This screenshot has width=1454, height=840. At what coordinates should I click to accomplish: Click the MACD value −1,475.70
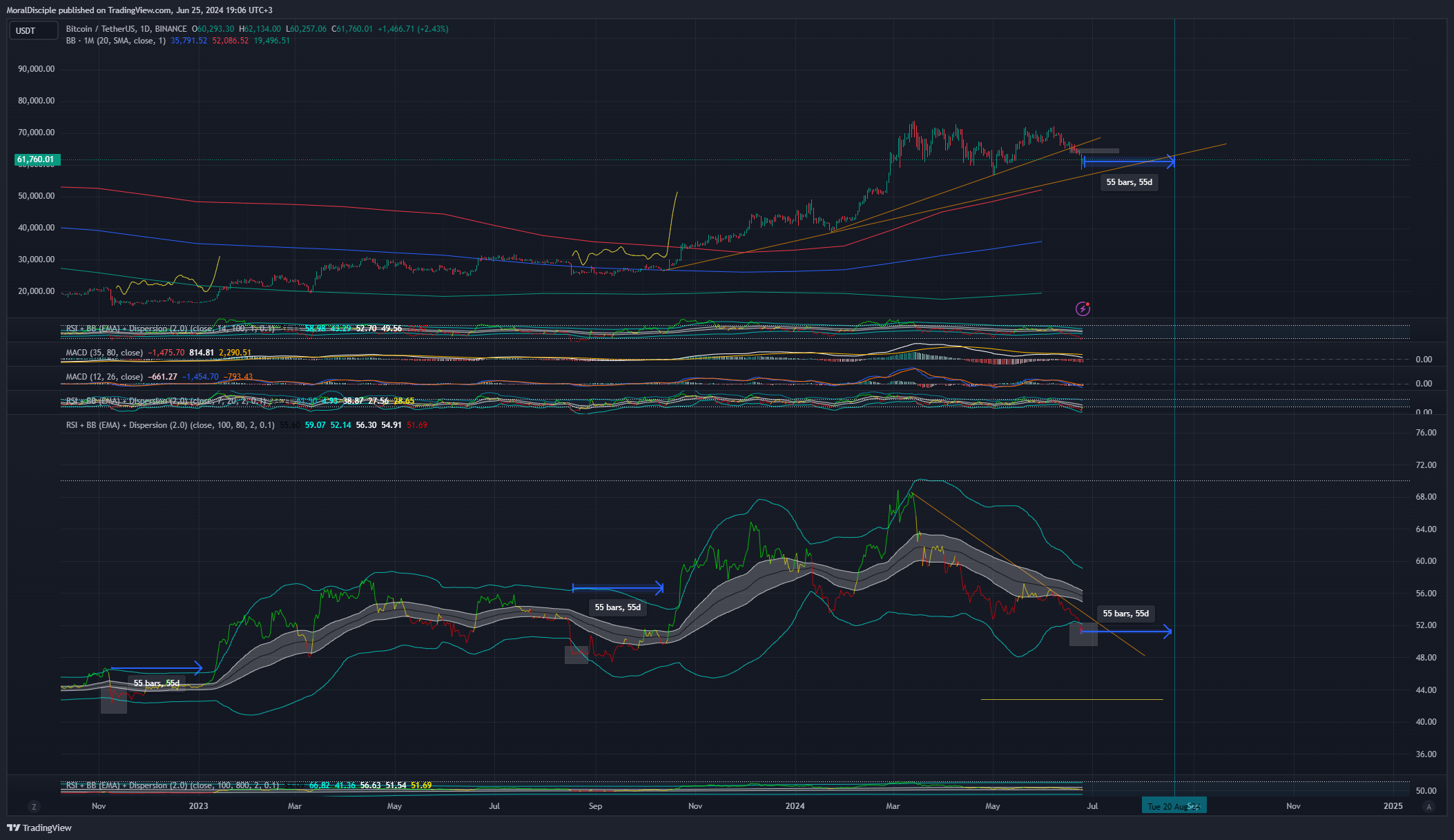coord(166,353)
